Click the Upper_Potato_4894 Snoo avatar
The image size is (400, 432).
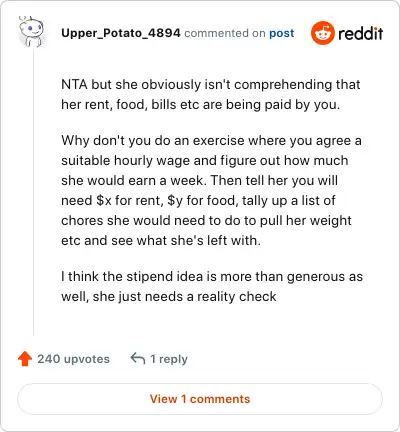click(x=31, y=32)
